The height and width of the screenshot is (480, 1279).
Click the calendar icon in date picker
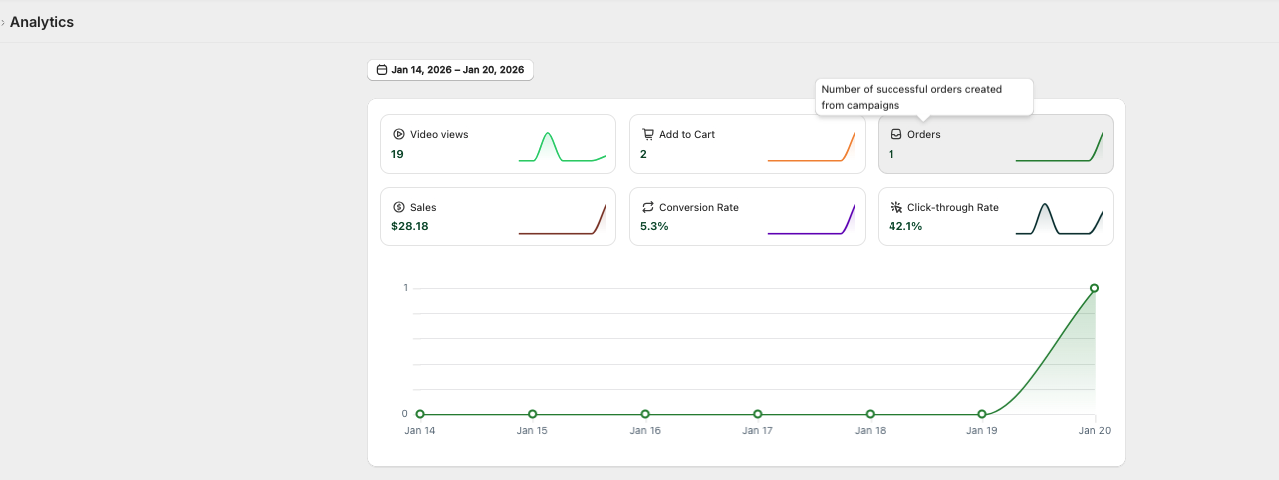tap(382, 70)
